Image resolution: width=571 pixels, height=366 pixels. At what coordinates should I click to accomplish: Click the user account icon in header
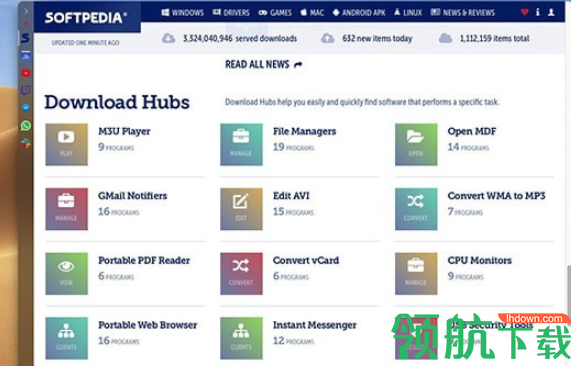click(551, 12)
